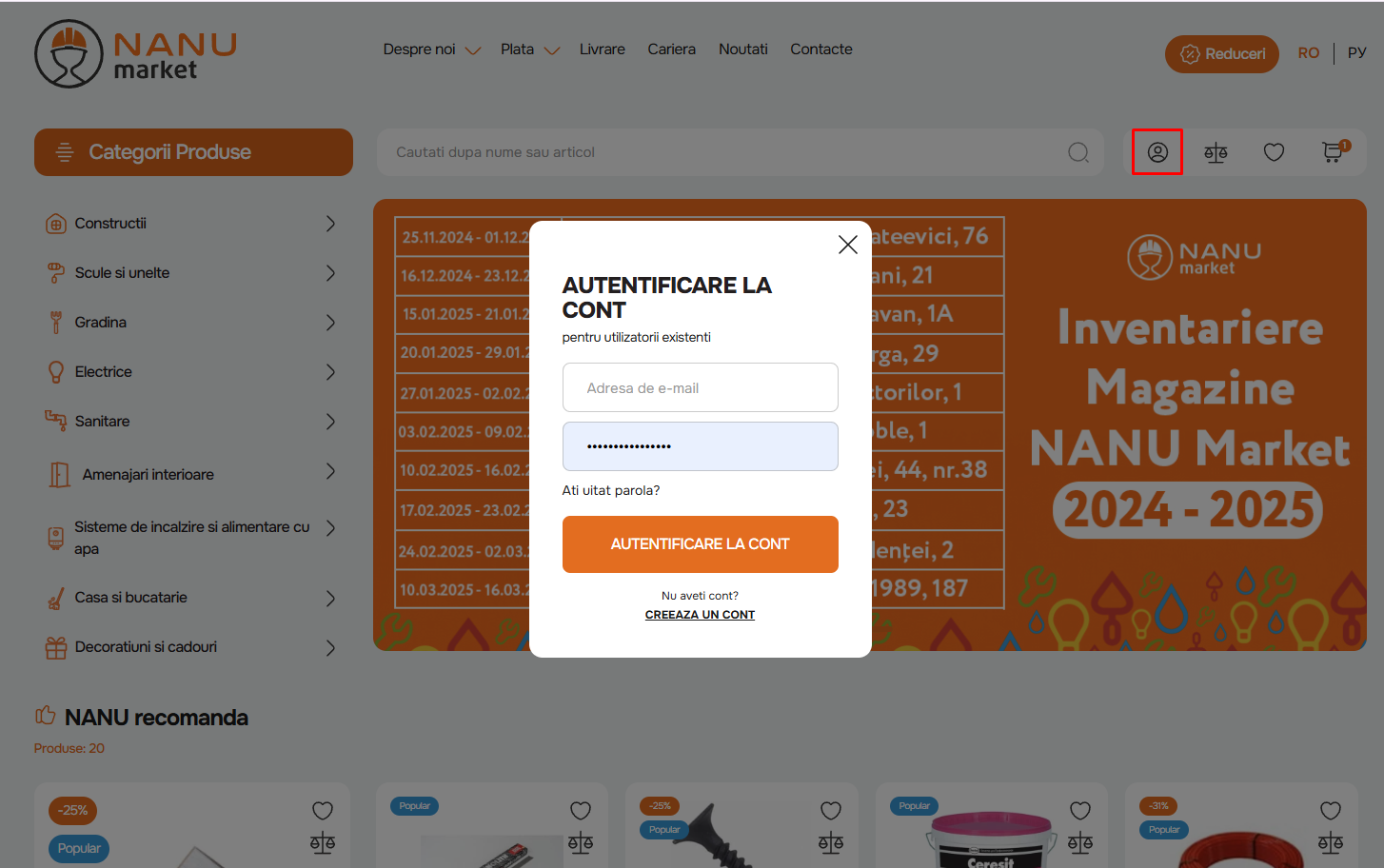Open the Contacte page

[x=821, y=49]
